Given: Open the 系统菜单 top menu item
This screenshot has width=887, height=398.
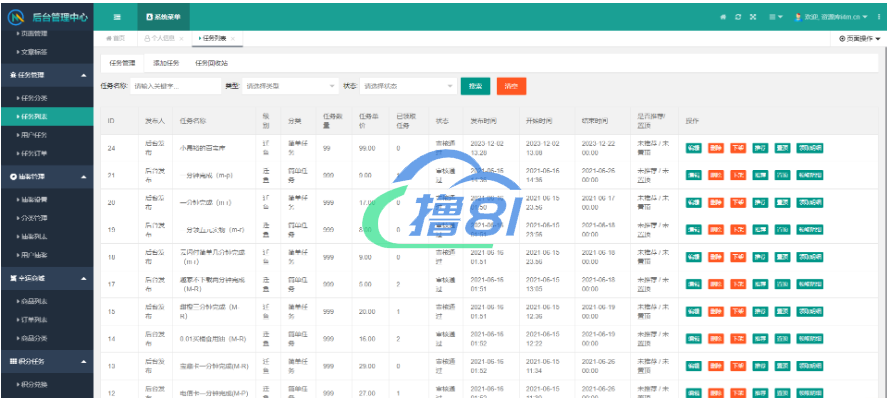Looking at the screenshot, I should [x=163, y=17].
